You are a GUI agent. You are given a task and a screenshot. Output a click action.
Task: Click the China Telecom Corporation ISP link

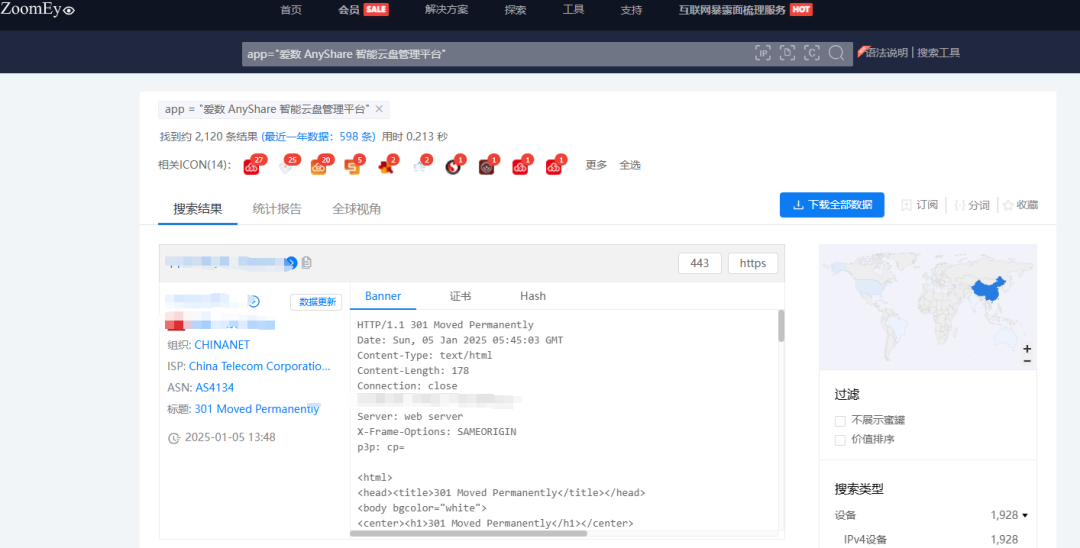(x=260, y=366)
